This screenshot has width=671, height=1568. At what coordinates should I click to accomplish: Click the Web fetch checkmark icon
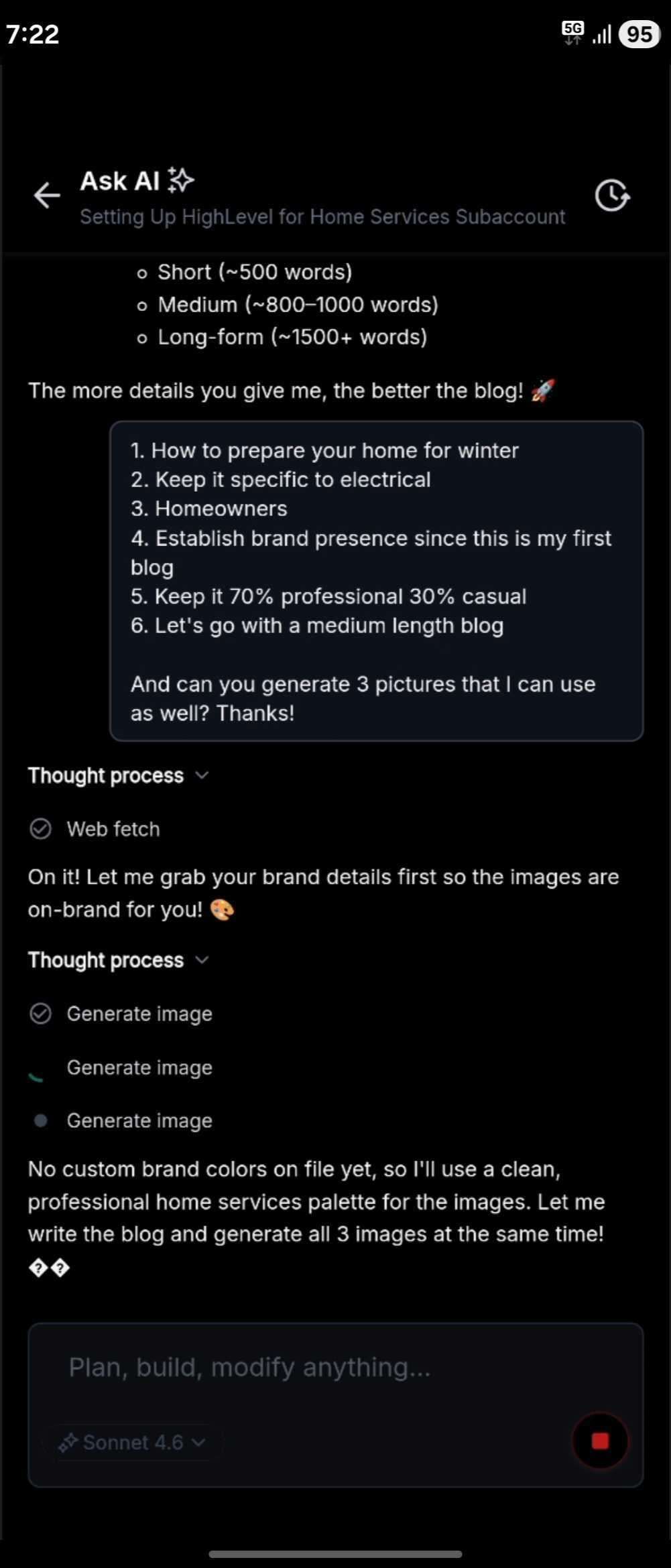(40, 829)
